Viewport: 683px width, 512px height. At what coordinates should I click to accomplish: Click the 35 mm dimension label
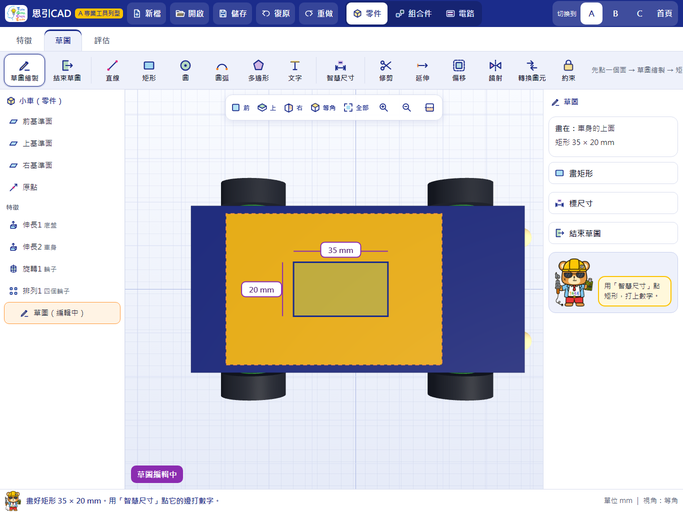point(341,250)
